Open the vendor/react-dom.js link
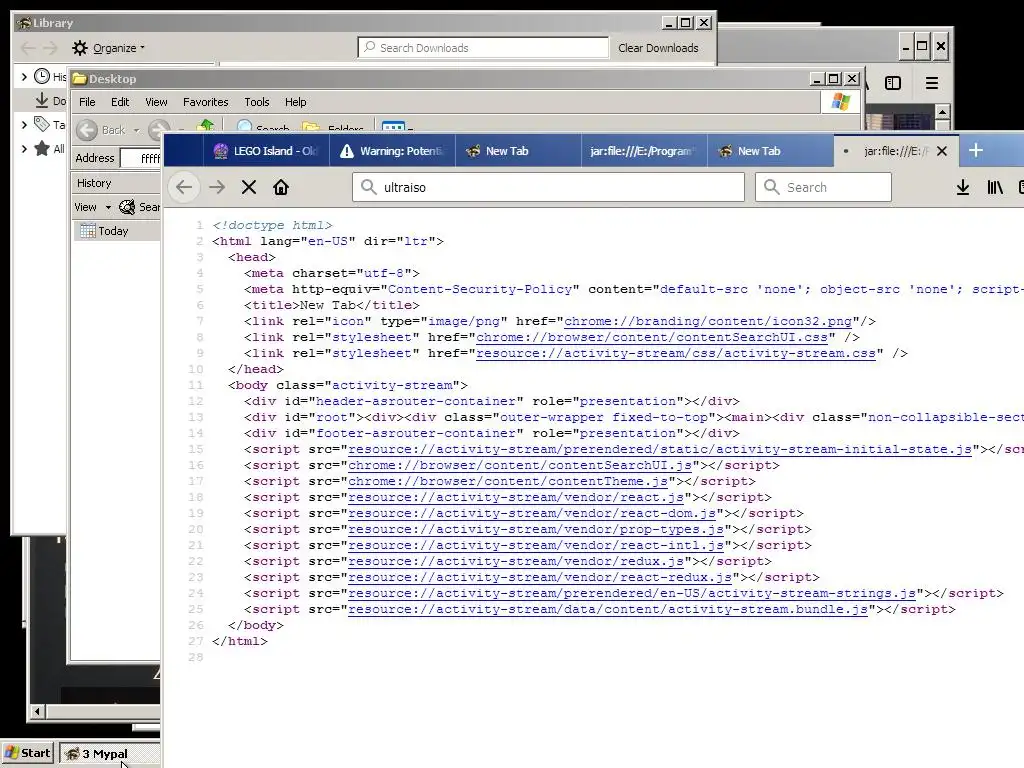1024x768 pixels. point(532,513)
